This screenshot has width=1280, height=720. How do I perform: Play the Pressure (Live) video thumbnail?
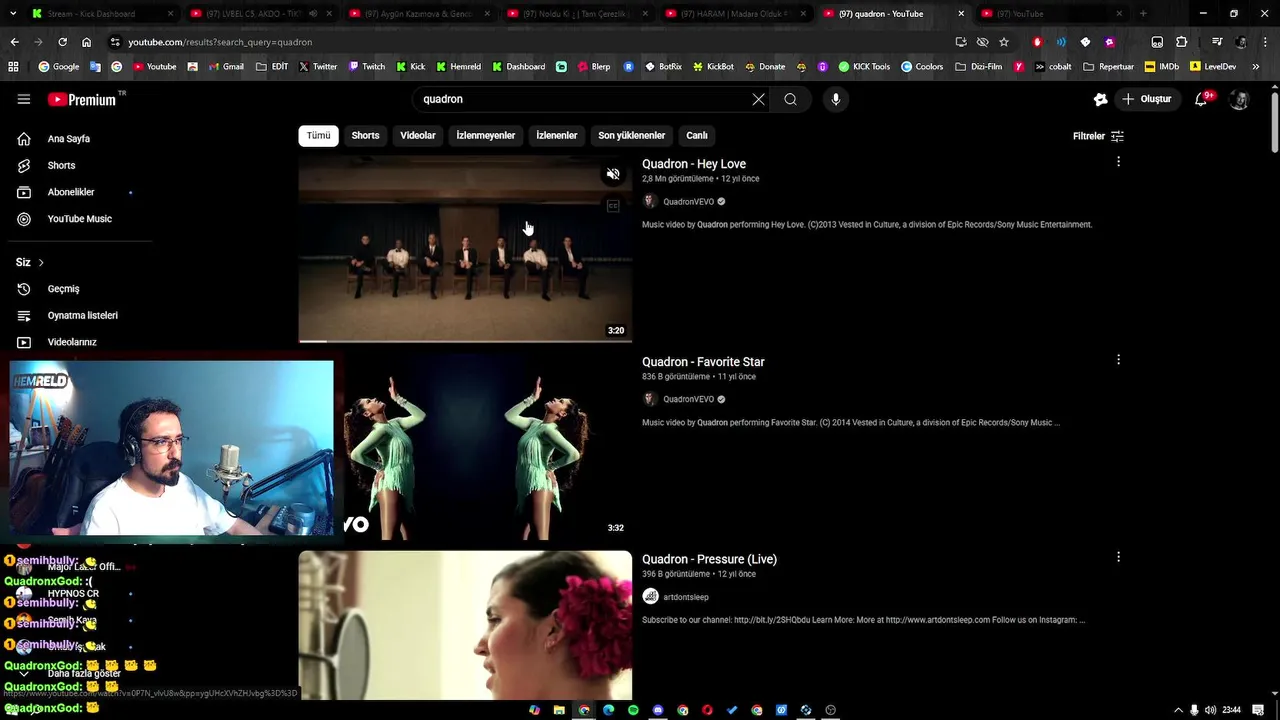tap(465, 626)
